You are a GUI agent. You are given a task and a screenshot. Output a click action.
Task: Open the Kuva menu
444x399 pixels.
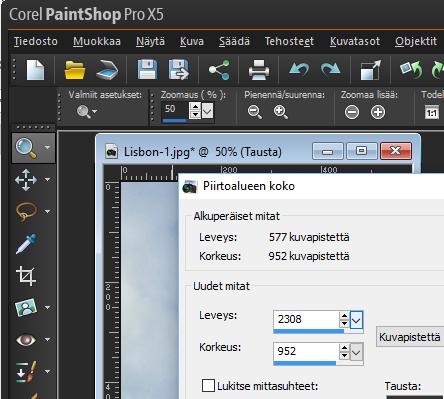point(192,41)
